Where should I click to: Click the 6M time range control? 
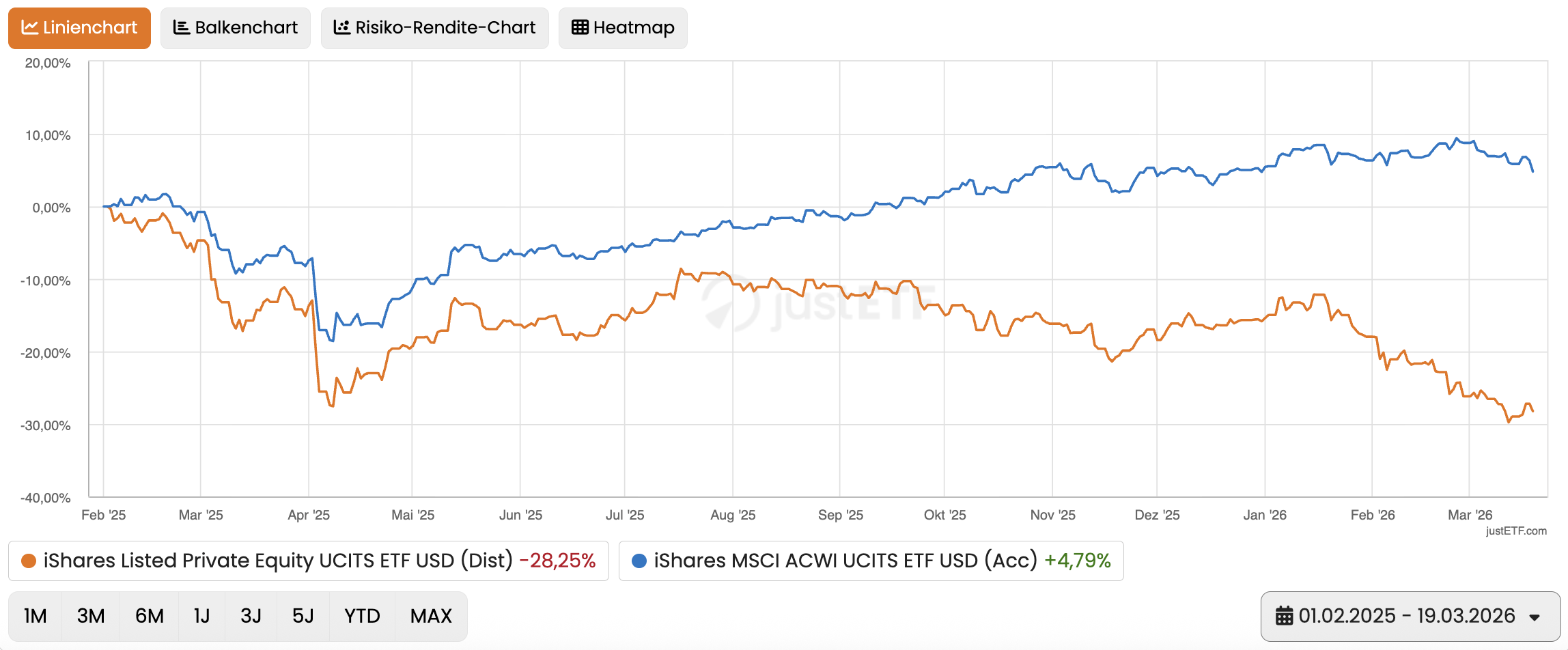click(149, 615)
